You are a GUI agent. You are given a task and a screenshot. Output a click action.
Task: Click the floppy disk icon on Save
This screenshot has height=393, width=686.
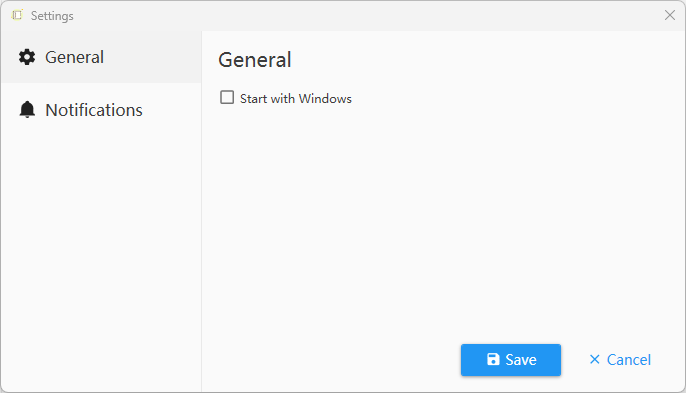pos(493,359)
